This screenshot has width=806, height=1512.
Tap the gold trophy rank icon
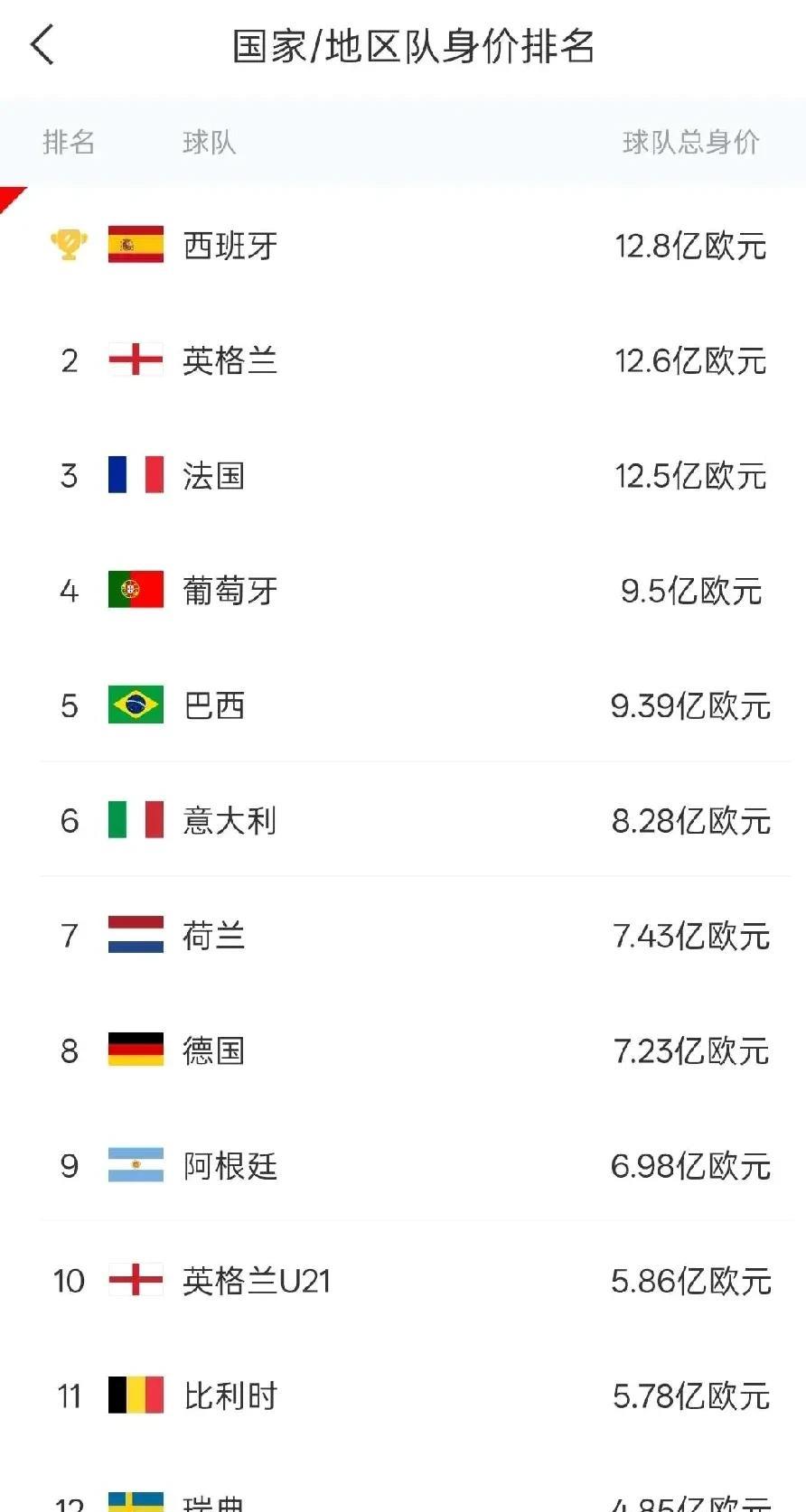[69, 245]
